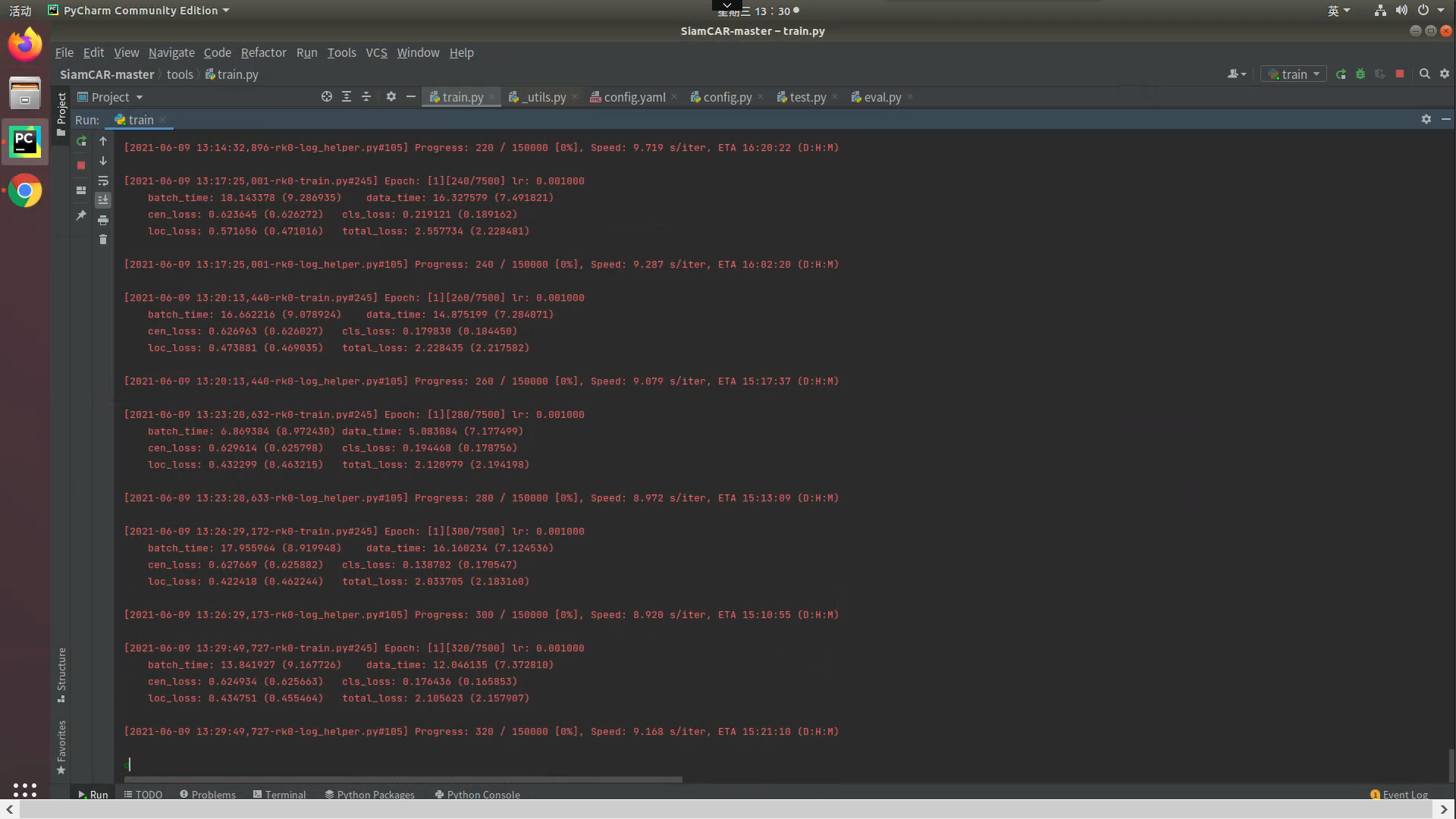Click the locate target icon in the Project toolbar
Screen dimensions: 1456x819
click(x=326, y=97)
